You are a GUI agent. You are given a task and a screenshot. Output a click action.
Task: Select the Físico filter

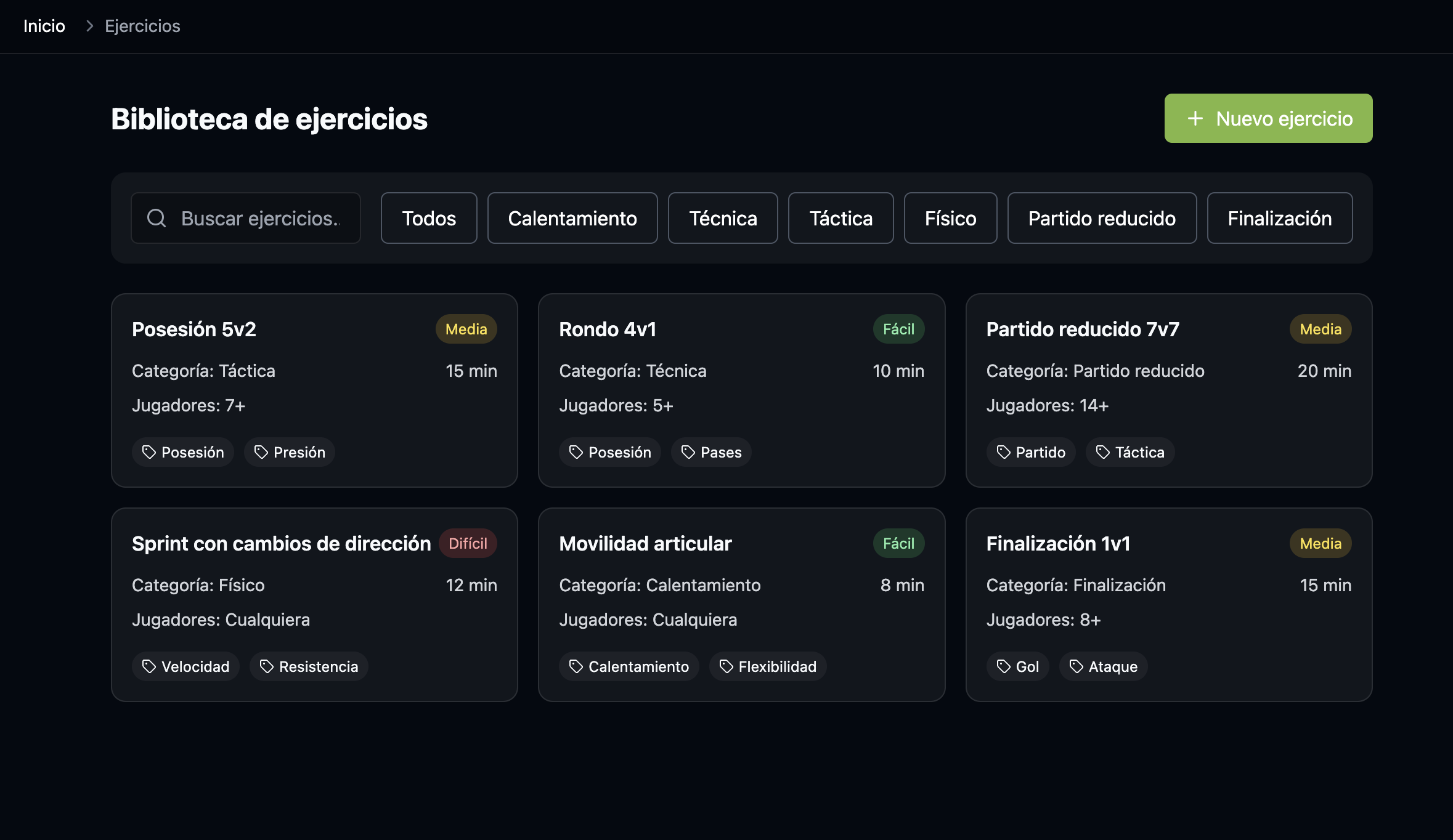[x=950, y=218]
